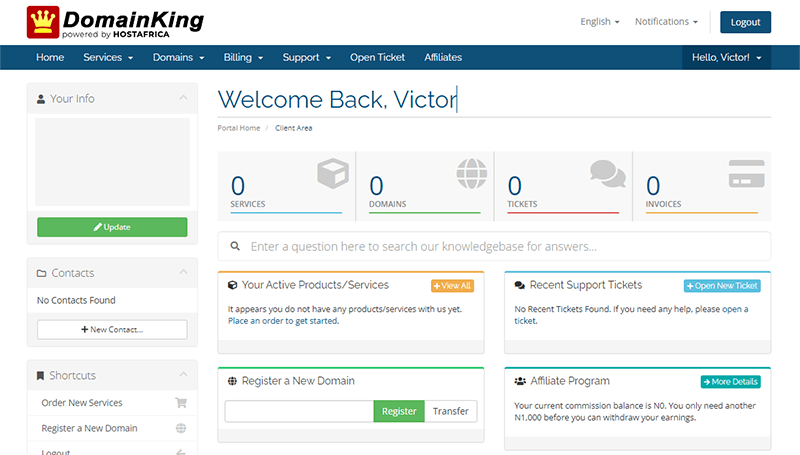Viewport: 800px width, 455px height.
Task: Click the Welcome Back, Victor heading
Action: click(337, 99)
